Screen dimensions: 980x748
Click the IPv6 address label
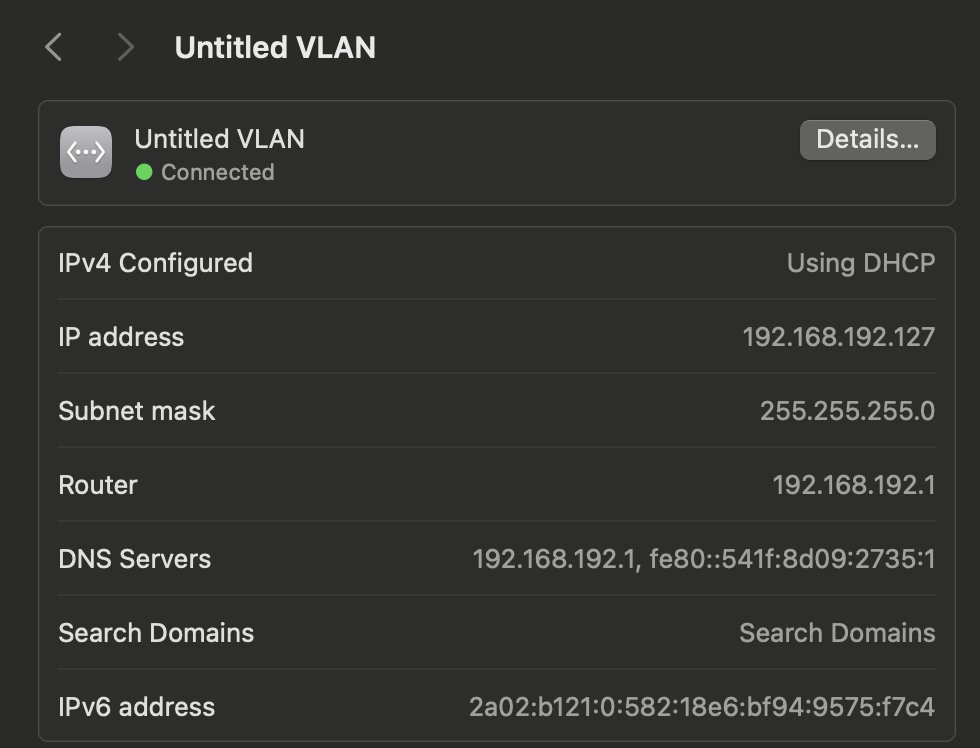point(137,707)
